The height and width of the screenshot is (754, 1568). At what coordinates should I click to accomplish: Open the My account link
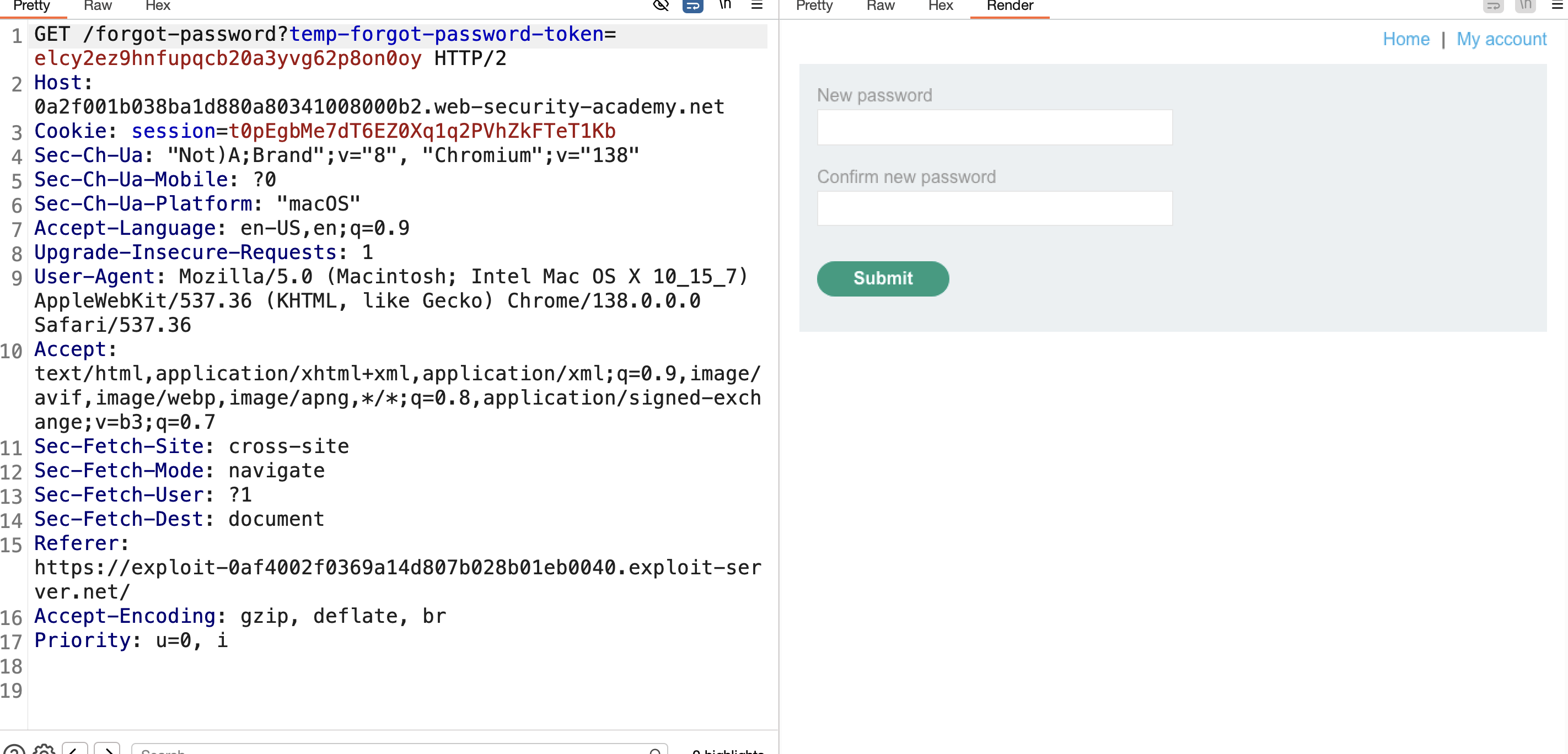click(x=1501, y=39)
